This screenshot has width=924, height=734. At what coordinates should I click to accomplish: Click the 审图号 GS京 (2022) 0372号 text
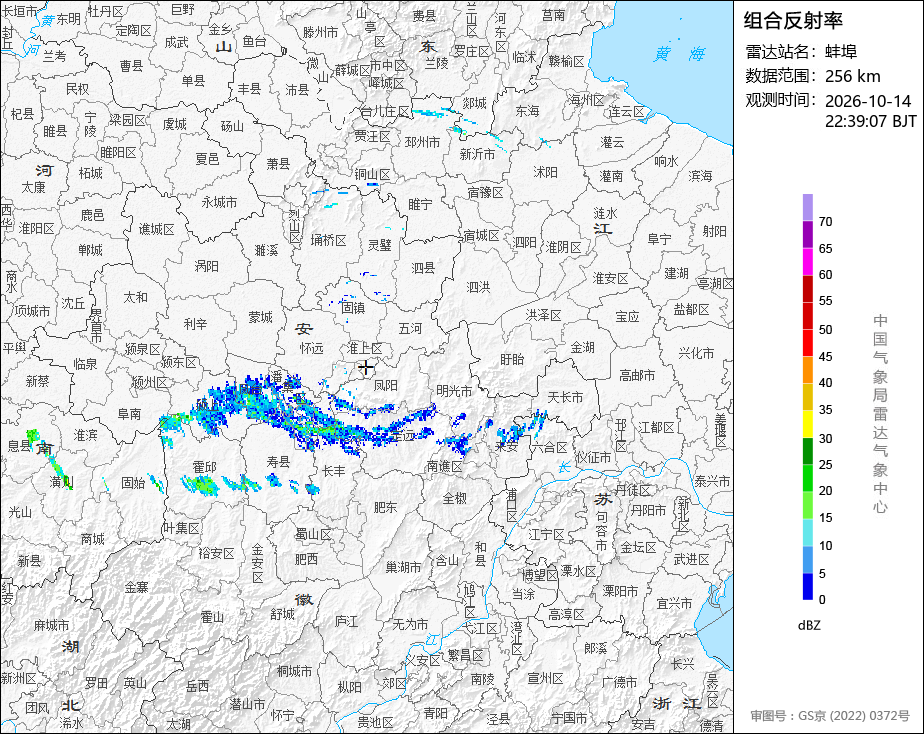tap(830, 716)
